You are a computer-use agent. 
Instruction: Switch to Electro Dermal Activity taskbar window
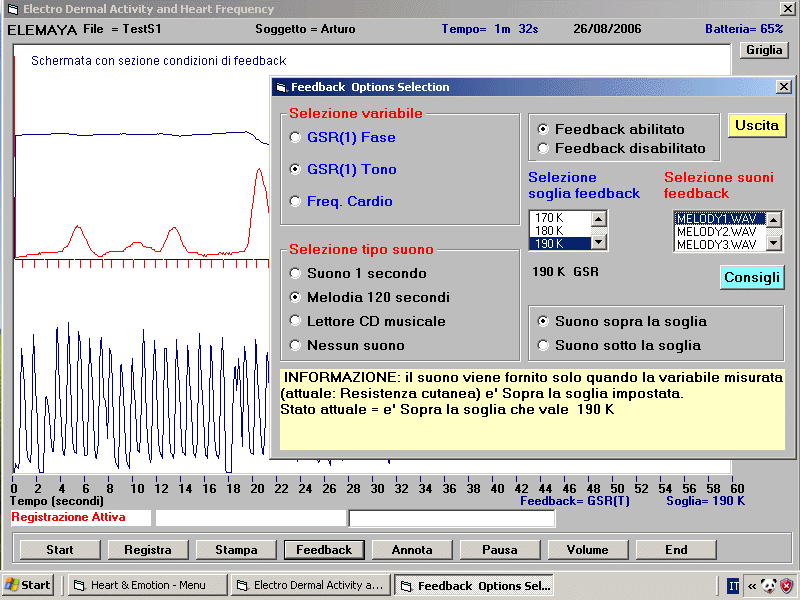point(309,585)
